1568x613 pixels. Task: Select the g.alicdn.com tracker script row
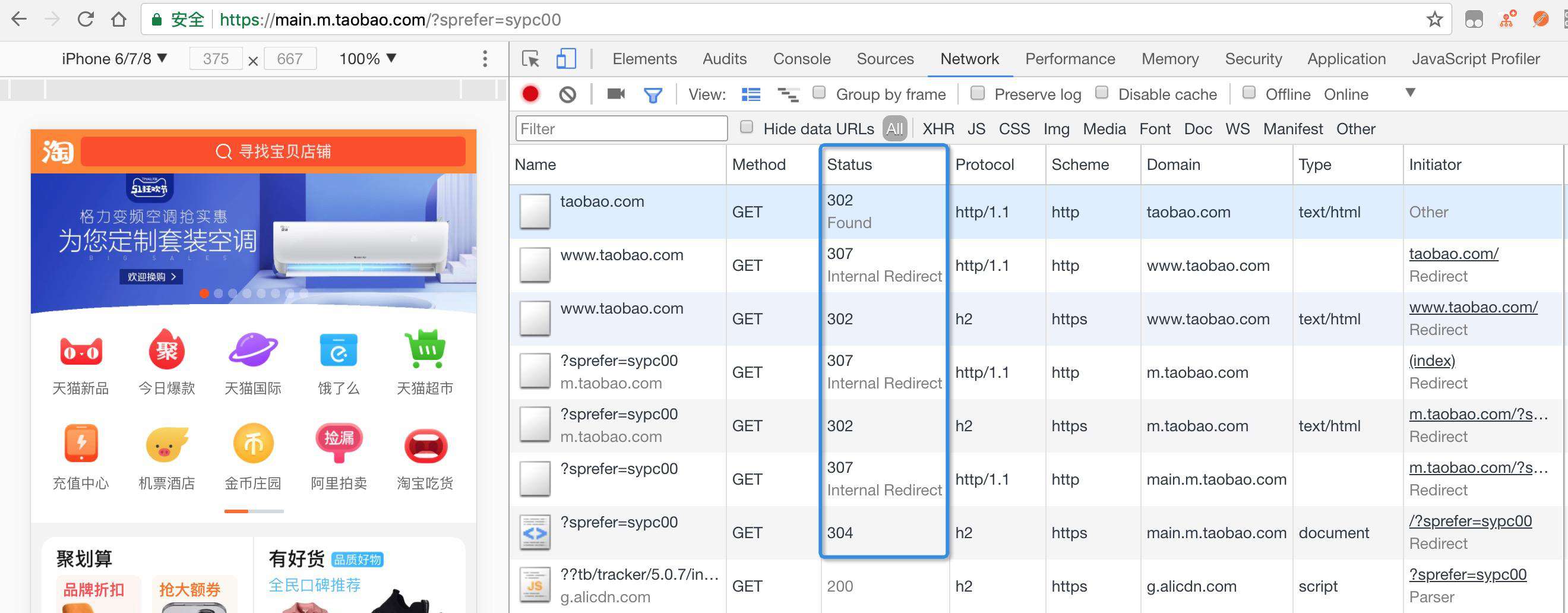click(x=1036, y=586)
